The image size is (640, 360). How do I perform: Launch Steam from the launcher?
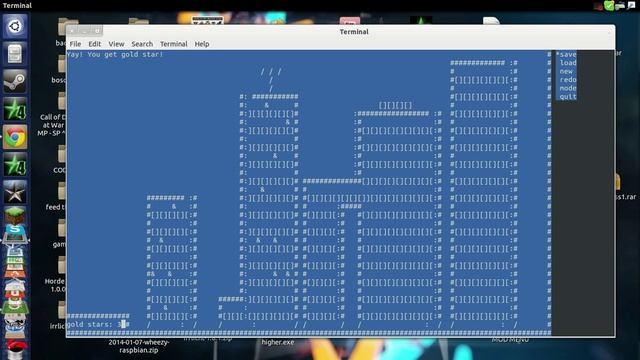click(15, 81)
